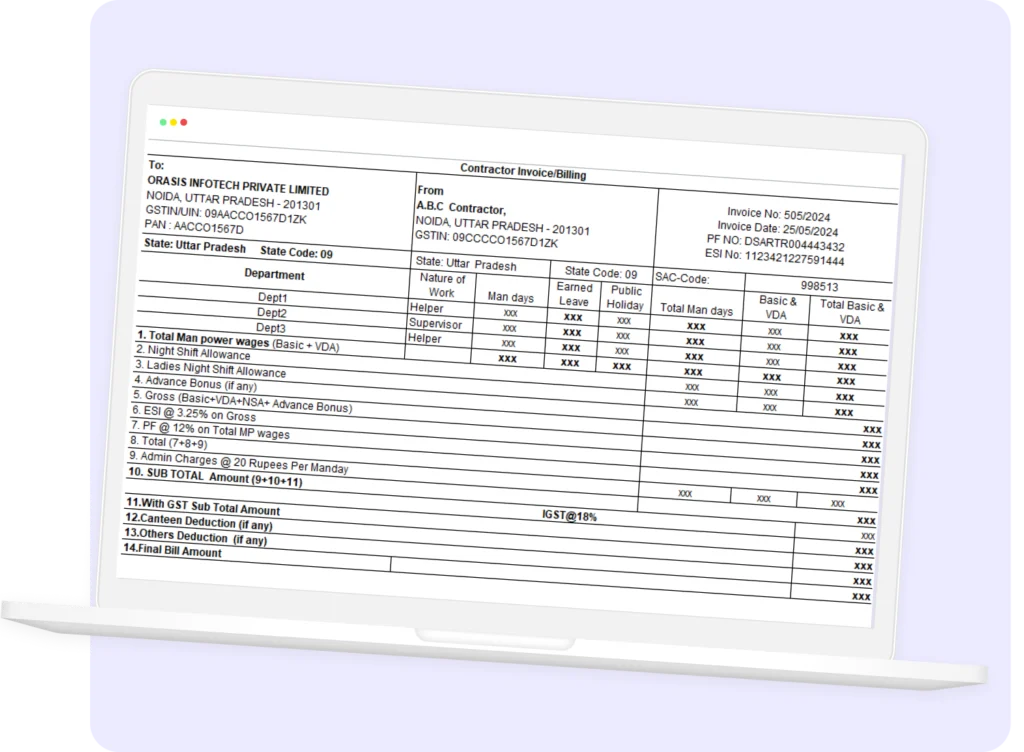Click '13.Others Deduction (if any)' row
The width and height of the screenshot is (1024, 752).
tap(195, 536)
